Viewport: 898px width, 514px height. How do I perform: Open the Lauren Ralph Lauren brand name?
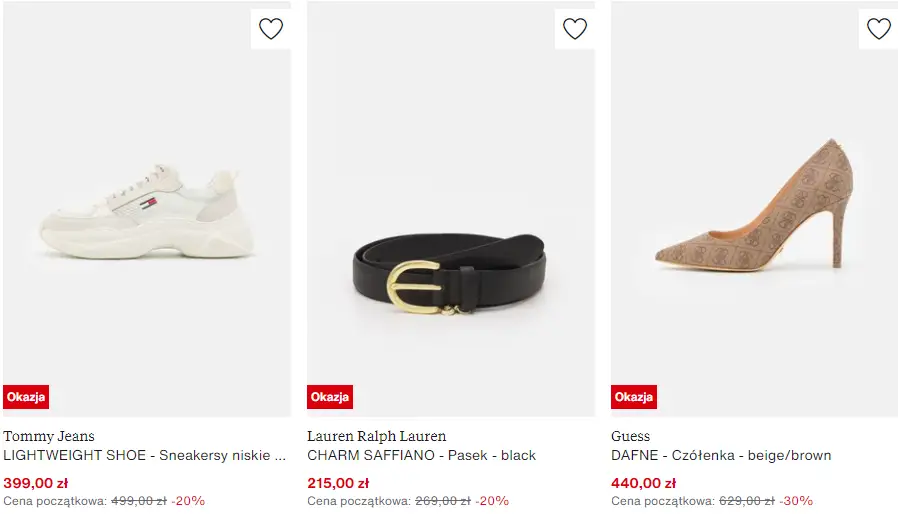point(377,436)
